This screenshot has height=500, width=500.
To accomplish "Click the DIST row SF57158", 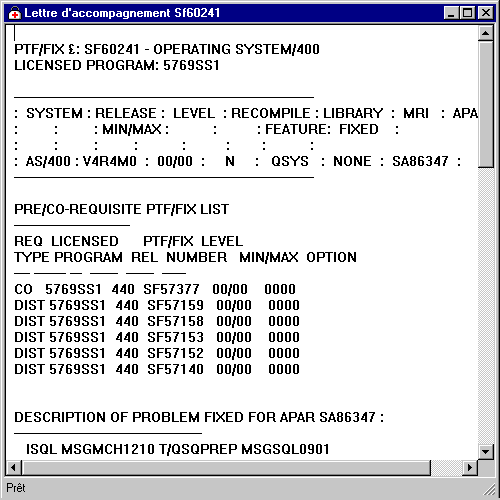I will [157, 321].
